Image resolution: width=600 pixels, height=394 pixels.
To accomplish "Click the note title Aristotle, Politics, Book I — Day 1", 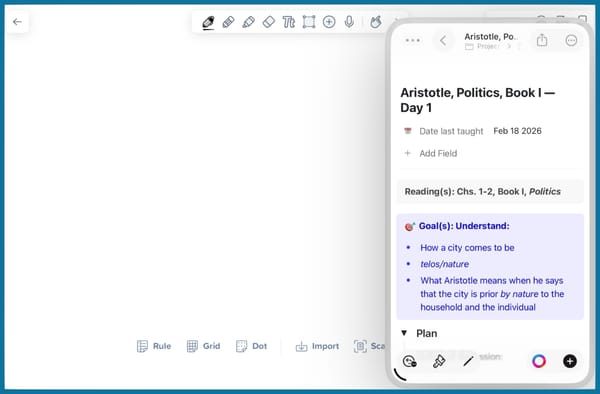I will [x=478, y=100].
